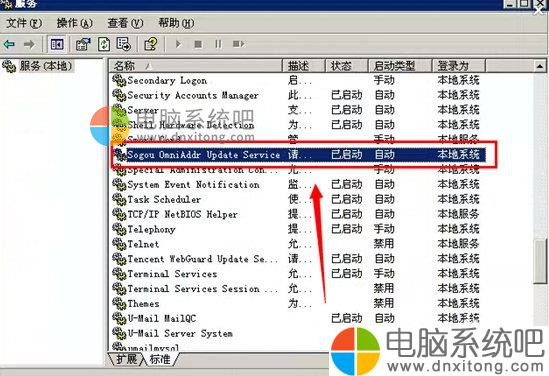Click the Refresh toolbar icon

point(104,44)
